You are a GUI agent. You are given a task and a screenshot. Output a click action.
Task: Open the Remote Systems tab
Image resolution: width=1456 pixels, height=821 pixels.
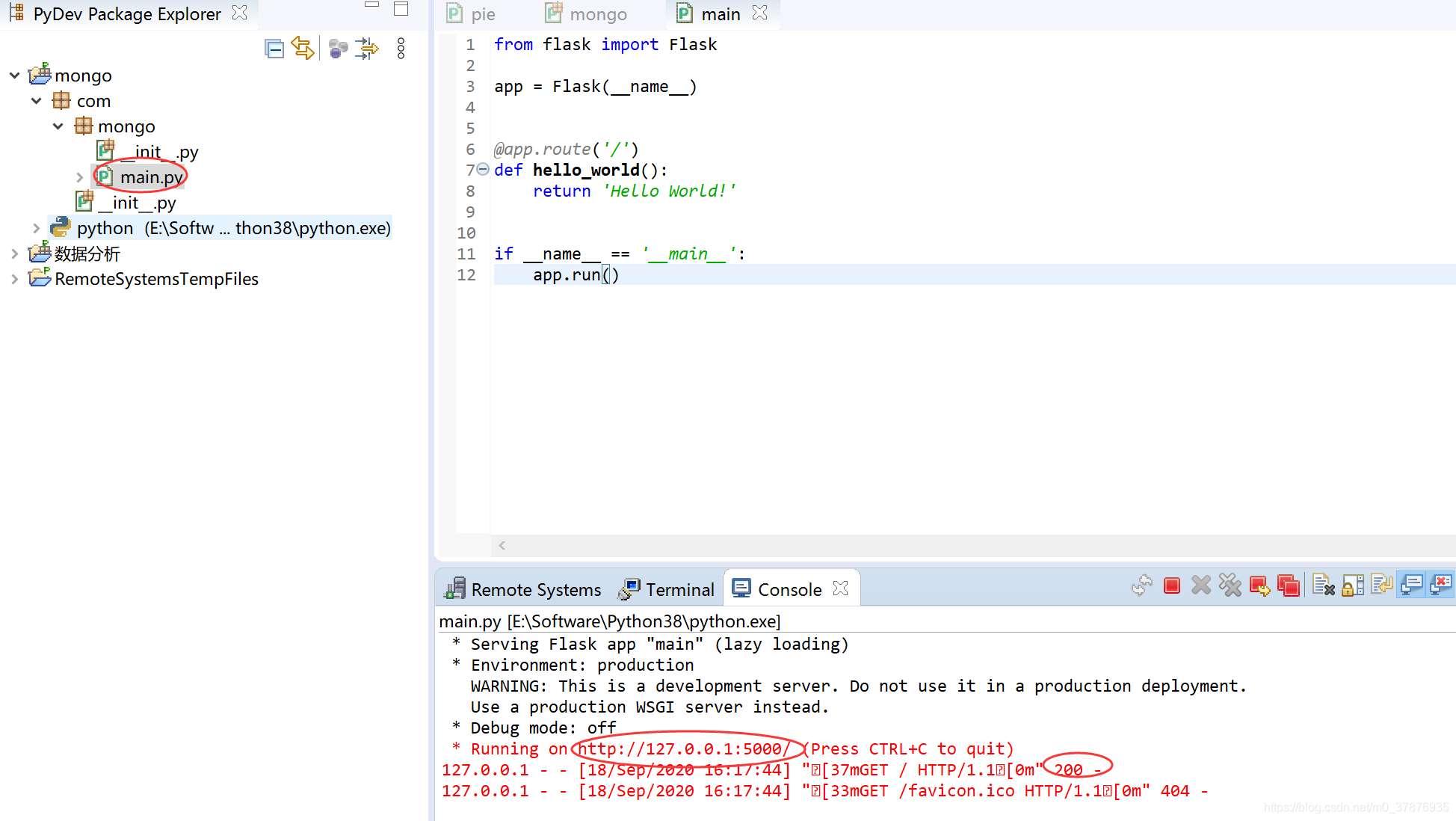click(x=523, y=590)
